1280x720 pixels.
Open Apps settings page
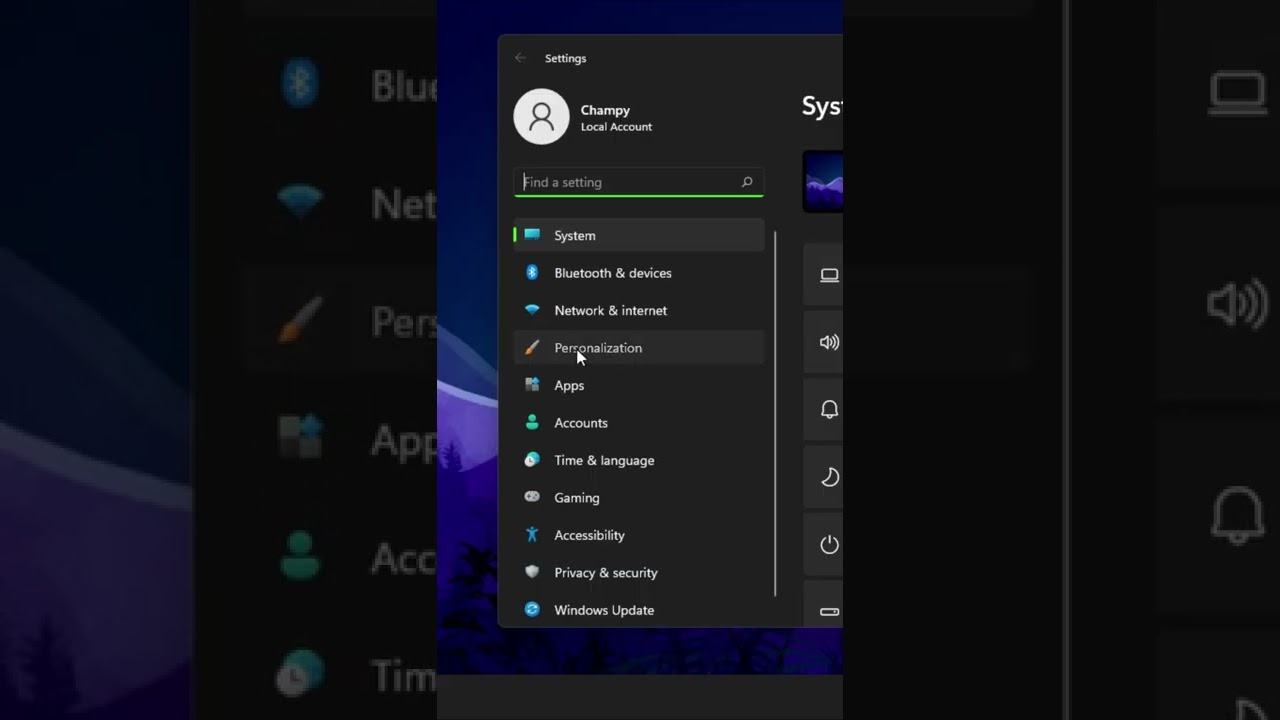click(639, 385)
